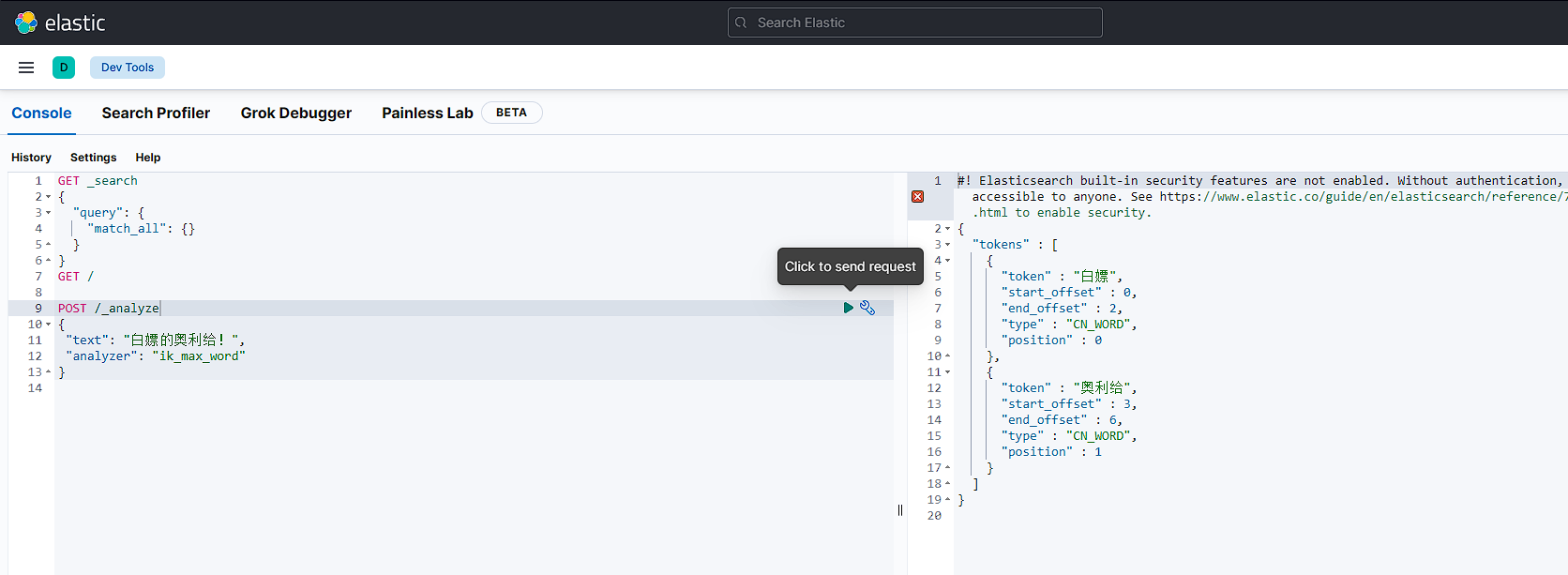Click the '"type" : "CN_WORD"' line at output line 8

click(1069, 325)
